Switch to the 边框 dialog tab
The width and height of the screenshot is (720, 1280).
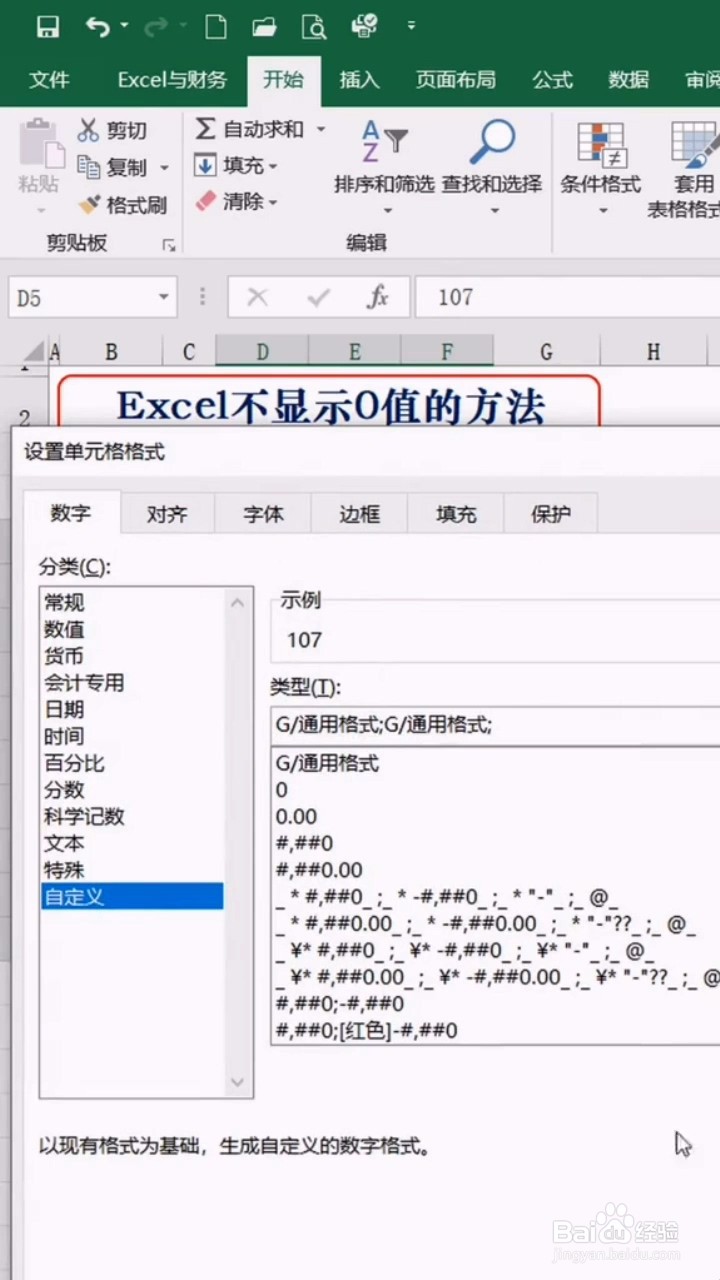pyautogui.click(x=359, y=515)
